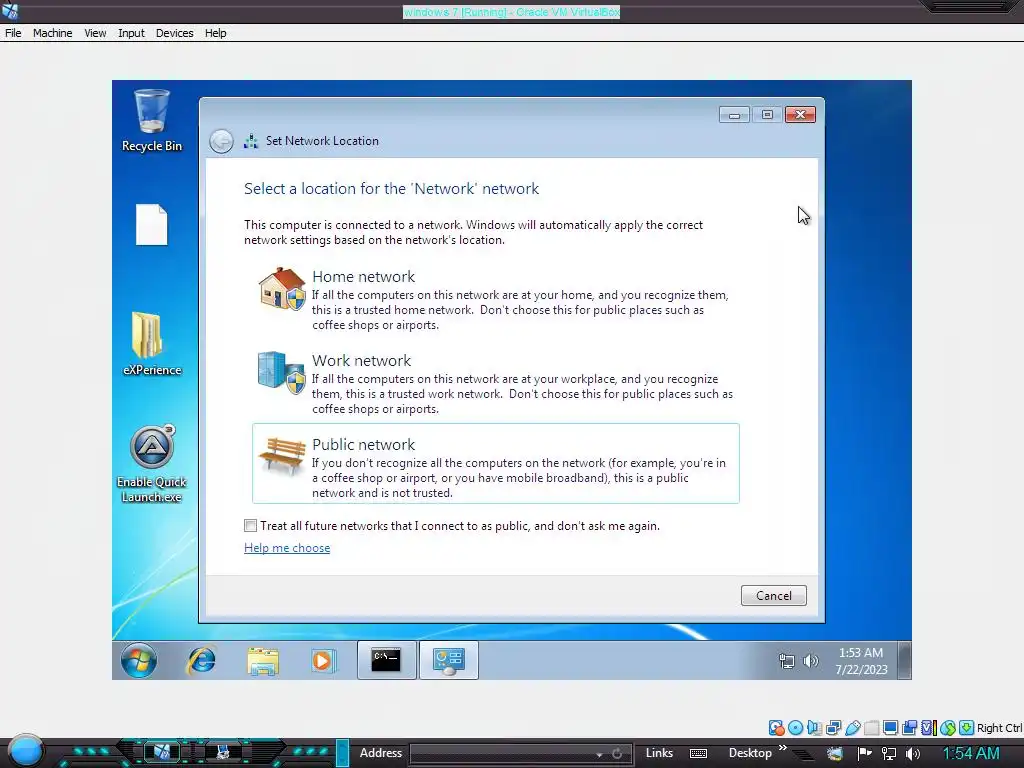Click VirtualBox hard disk activity indicator
Screen dimensions: 1024x768
click(776, 728)
